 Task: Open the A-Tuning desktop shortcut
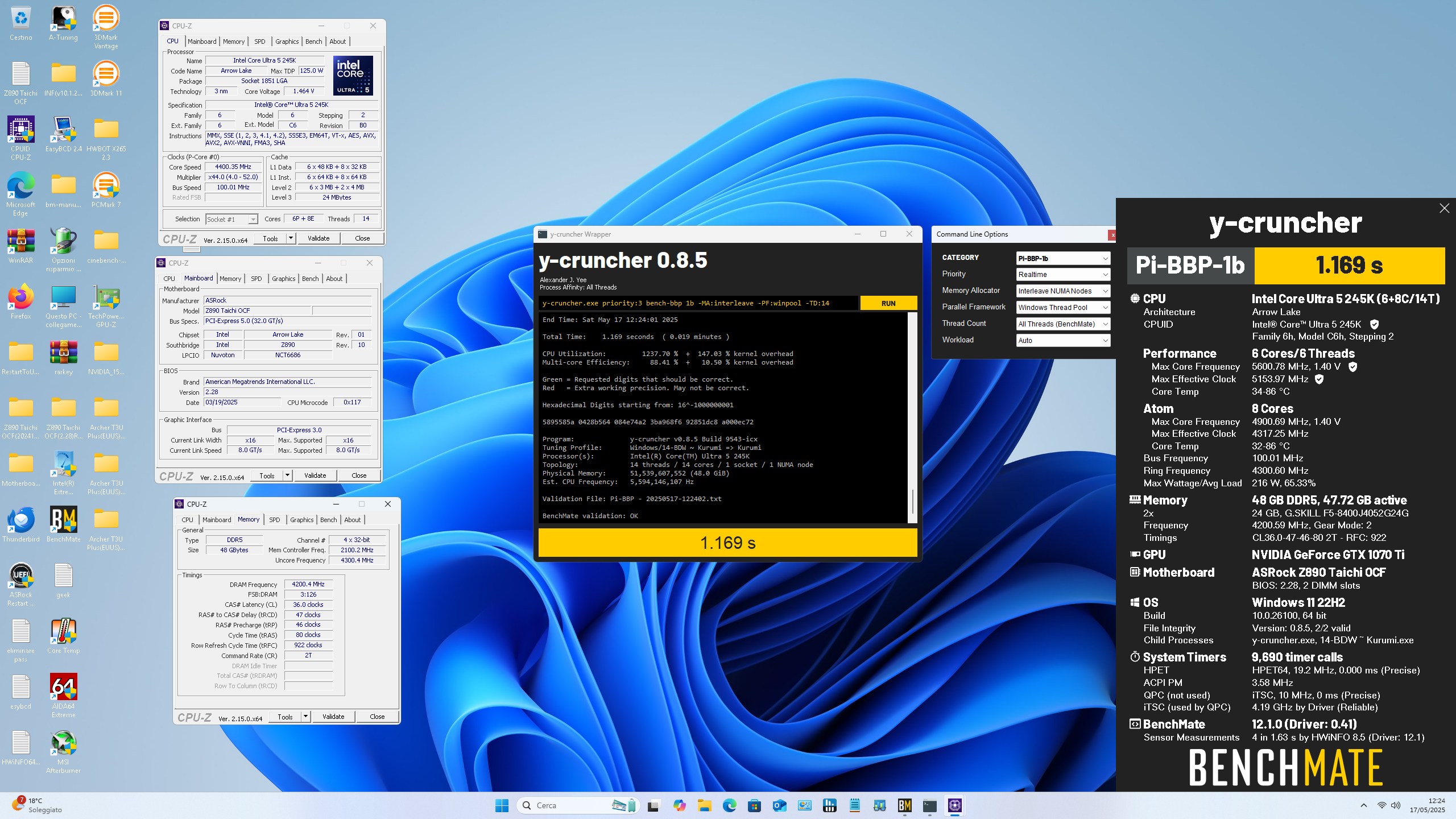click(63, 24)
